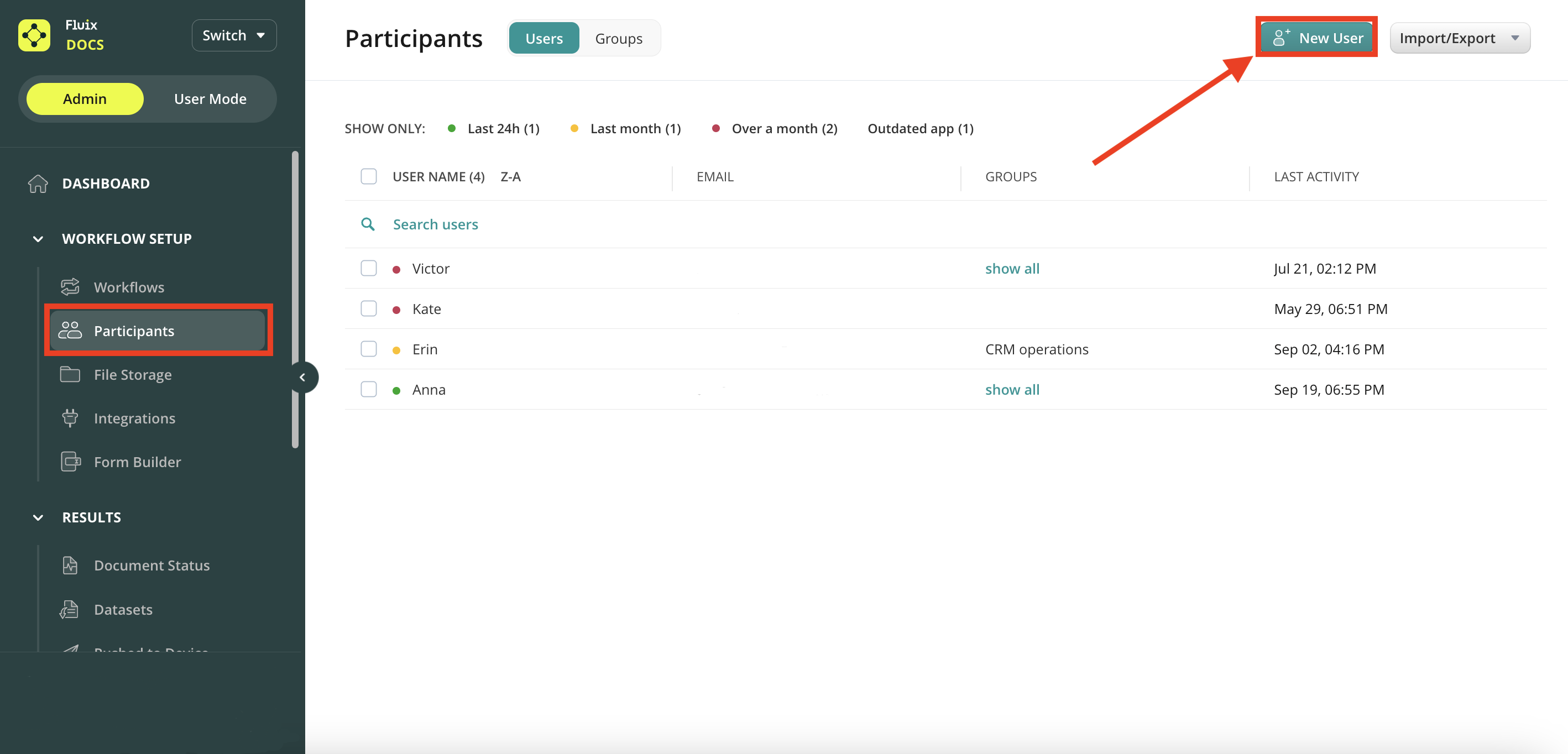Switch to the Groups tab
The height and width of the screenshot is (754, 1568).
[619, 38]
